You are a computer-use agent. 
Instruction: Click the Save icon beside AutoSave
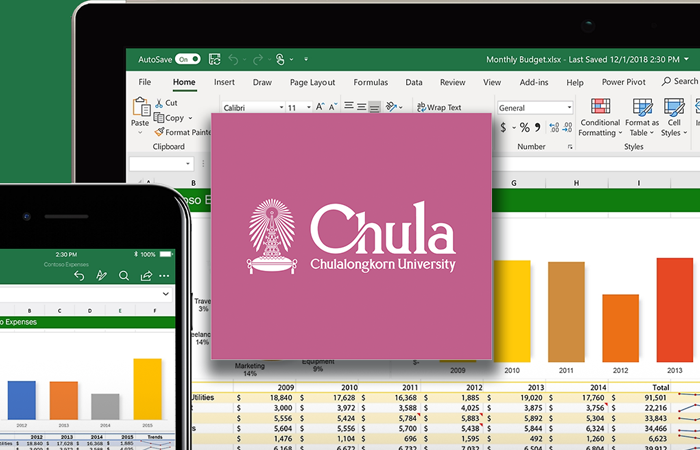[215, 59]
